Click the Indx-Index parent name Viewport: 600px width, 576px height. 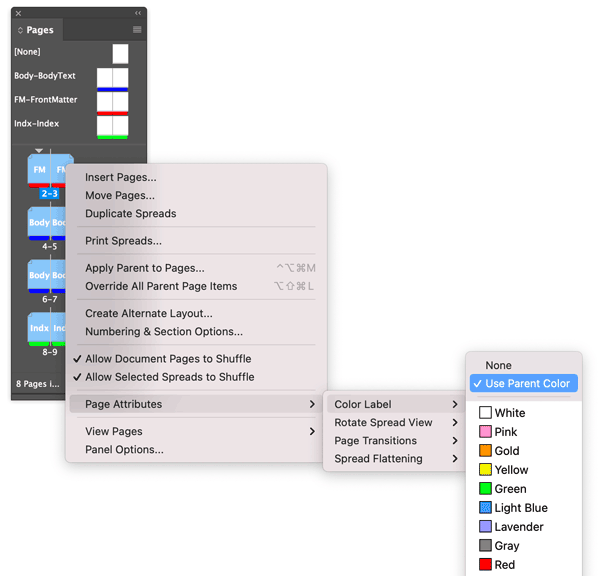(36, 124)
